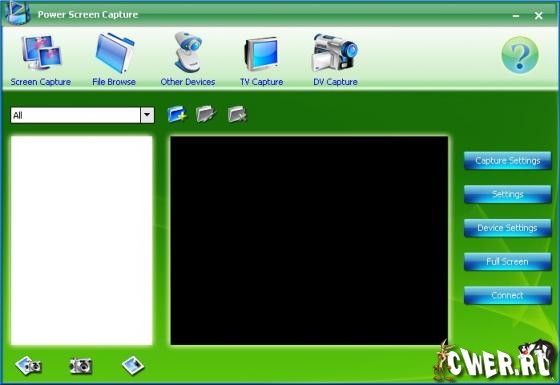Open the Screen Capture mode icon
The height and width of the screenshot is (385, 560).
[42, 52]
